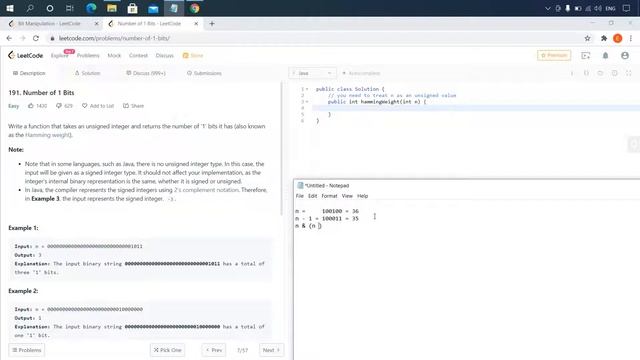
Task: Open Mail app from taskbar
Action: pos(153,8)
